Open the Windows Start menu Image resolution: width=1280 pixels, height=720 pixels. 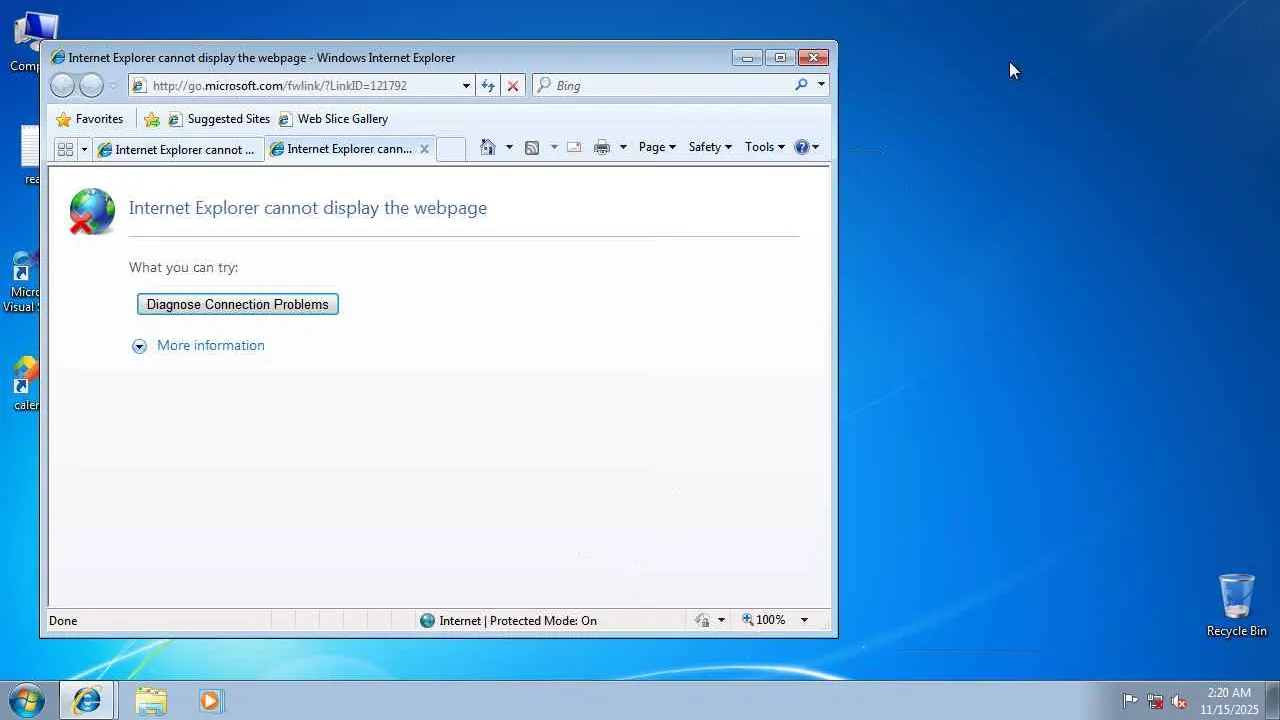(27, 700)
